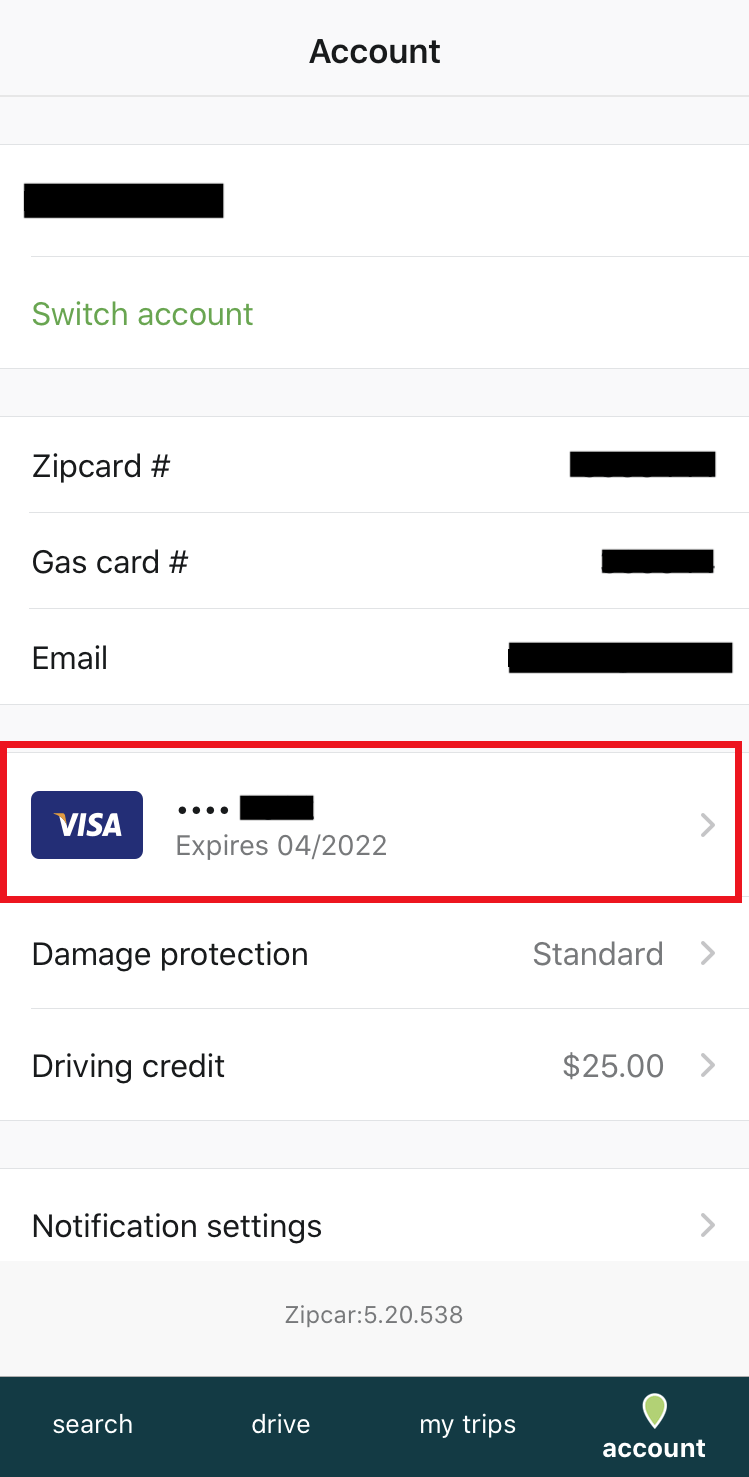The image size is (749, 1477).
Task: Tap Switch account
Action: [x=142, y=314]
